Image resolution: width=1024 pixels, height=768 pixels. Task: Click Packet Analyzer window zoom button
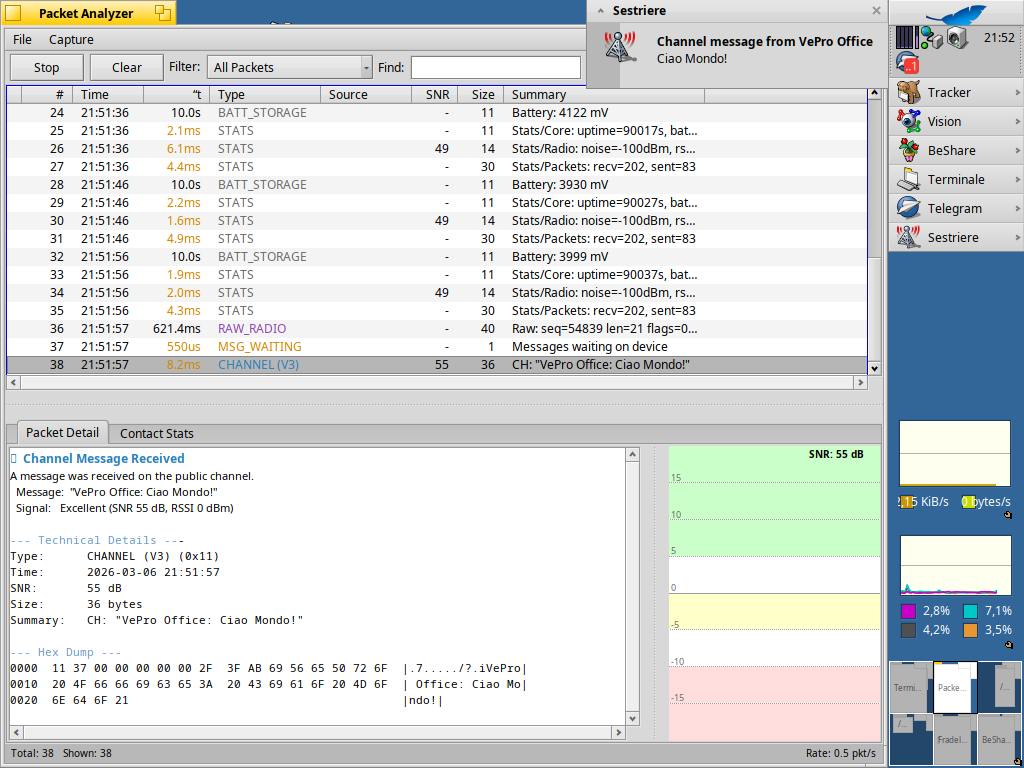(x=163, y=13)
